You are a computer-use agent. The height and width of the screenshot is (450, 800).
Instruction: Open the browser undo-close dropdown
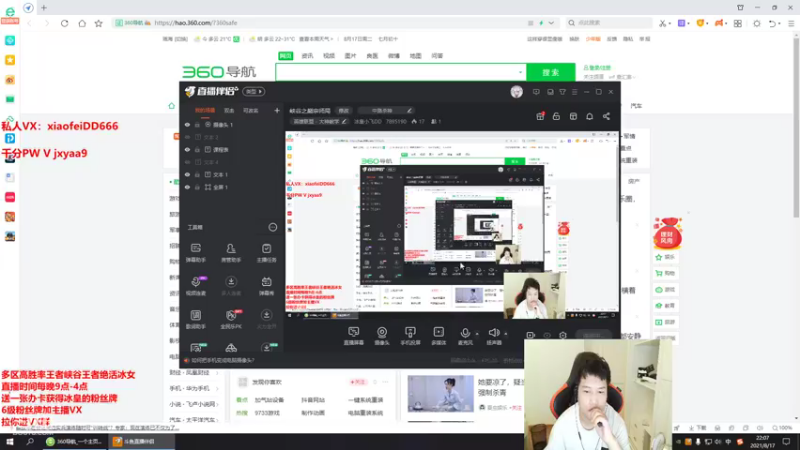click(780, 23)
